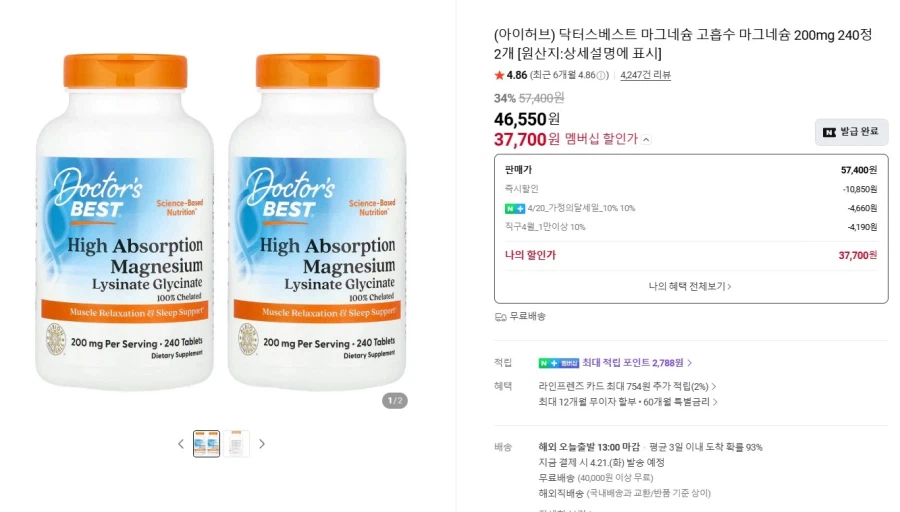Open 라인프렌즈 카드 최대 754원 추가 적립 link
Viewport: 900px width, 512px height.
627,386
